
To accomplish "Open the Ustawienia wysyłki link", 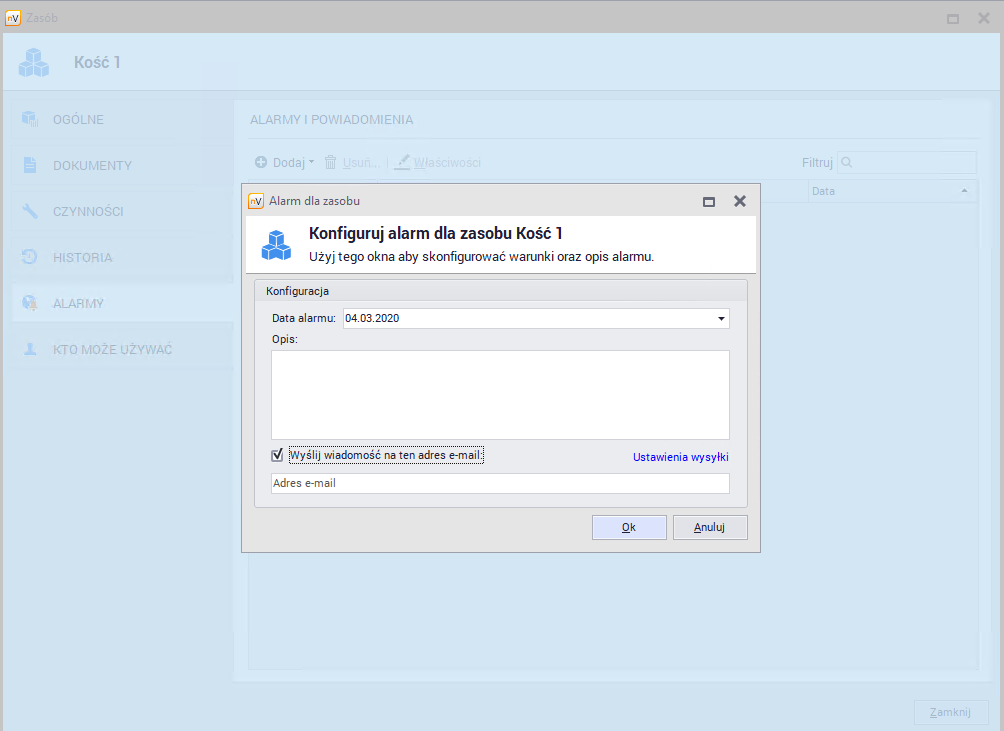I will point(680,457).
